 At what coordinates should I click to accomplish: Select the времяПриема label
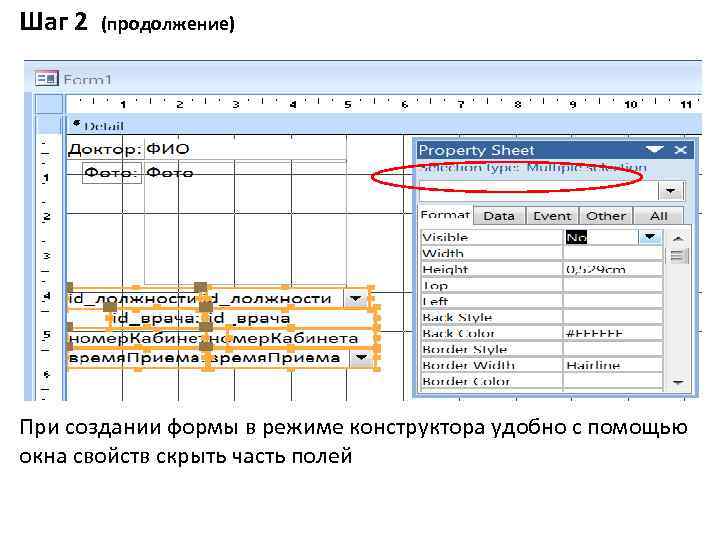[x=135, y=358]
